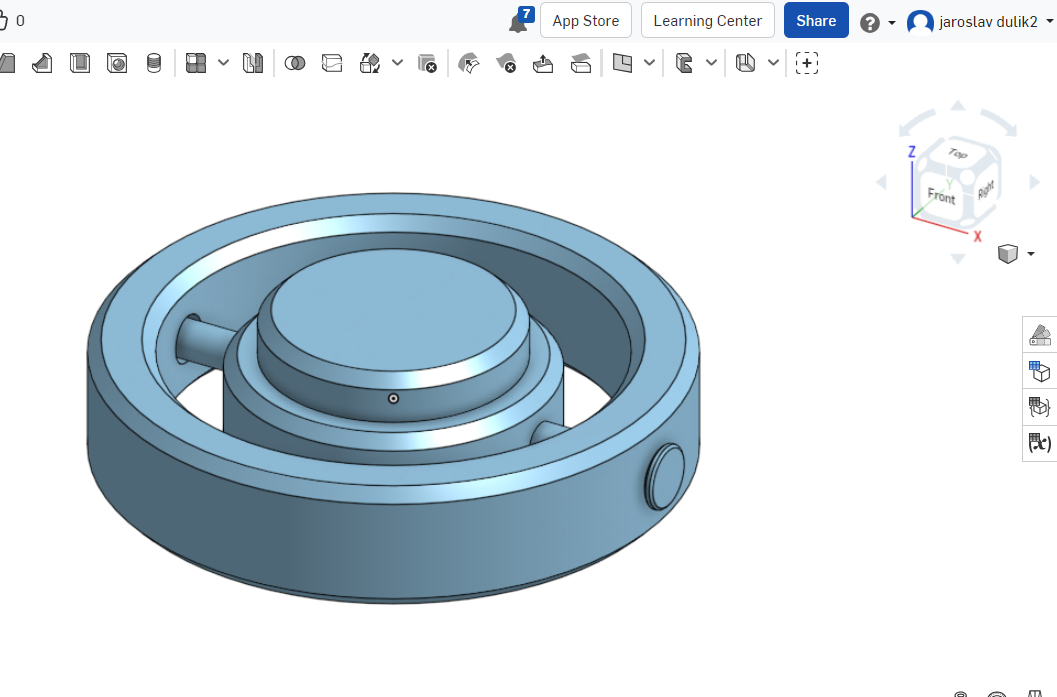Switch to the Front view on the view cube
This screenshot has width=1057, height=697.
(941, 195)
